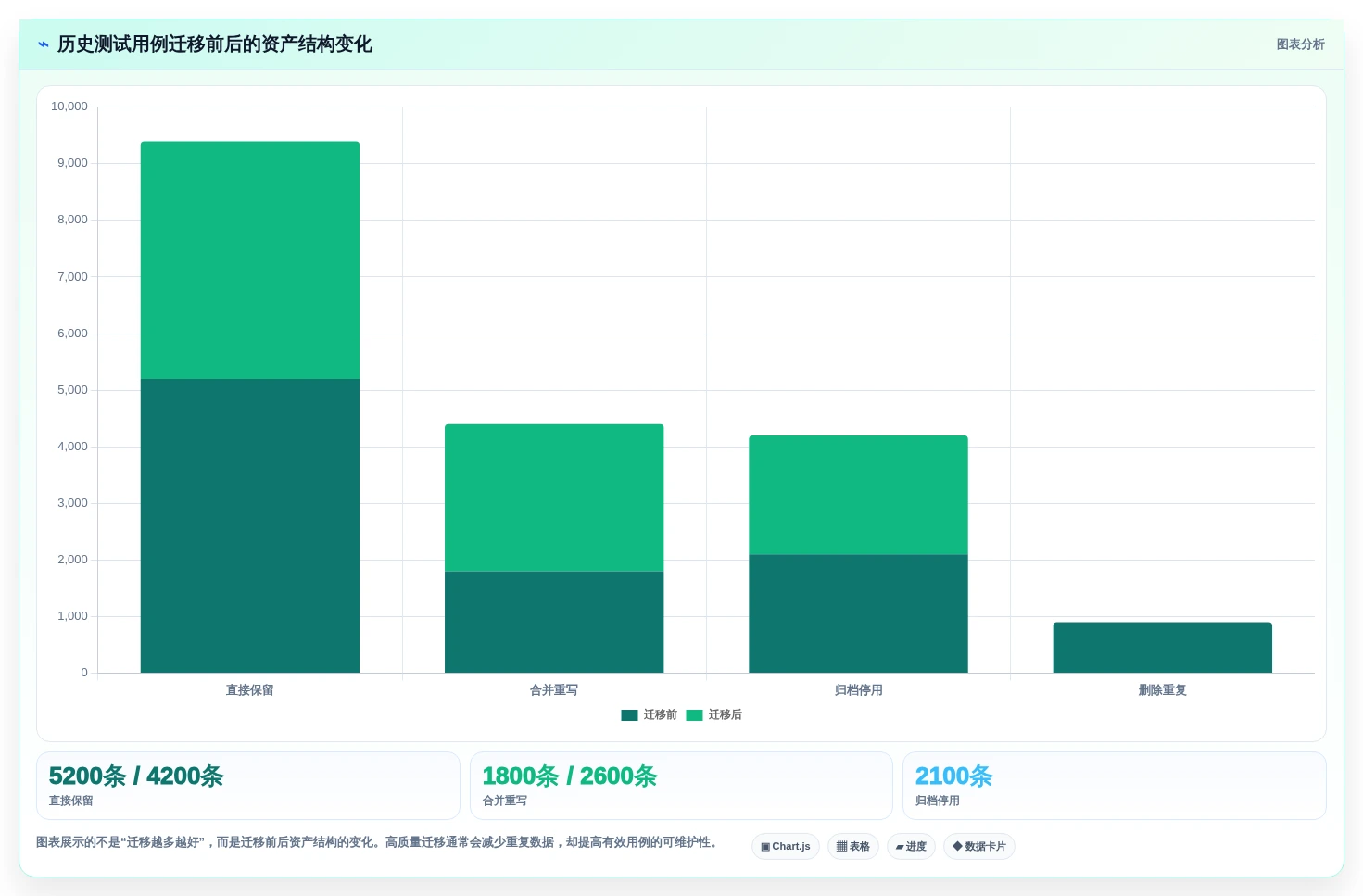Click the 图表分析 label in header
Image resolution: width=1363 pixels, height=896 pixels.
[x=1300, y=44]
